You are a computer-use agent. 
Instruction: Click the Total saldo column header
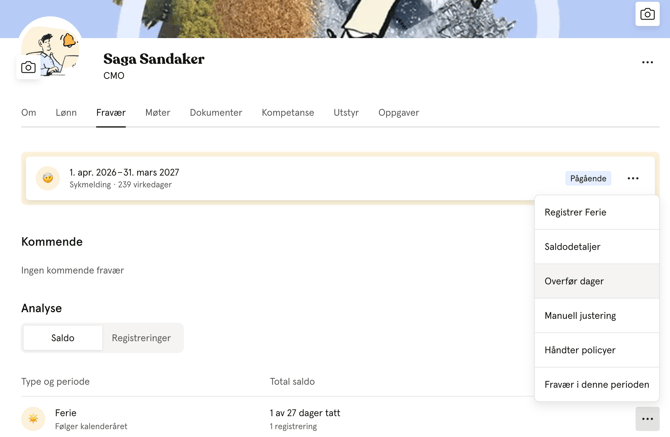(x=292, y=381)
